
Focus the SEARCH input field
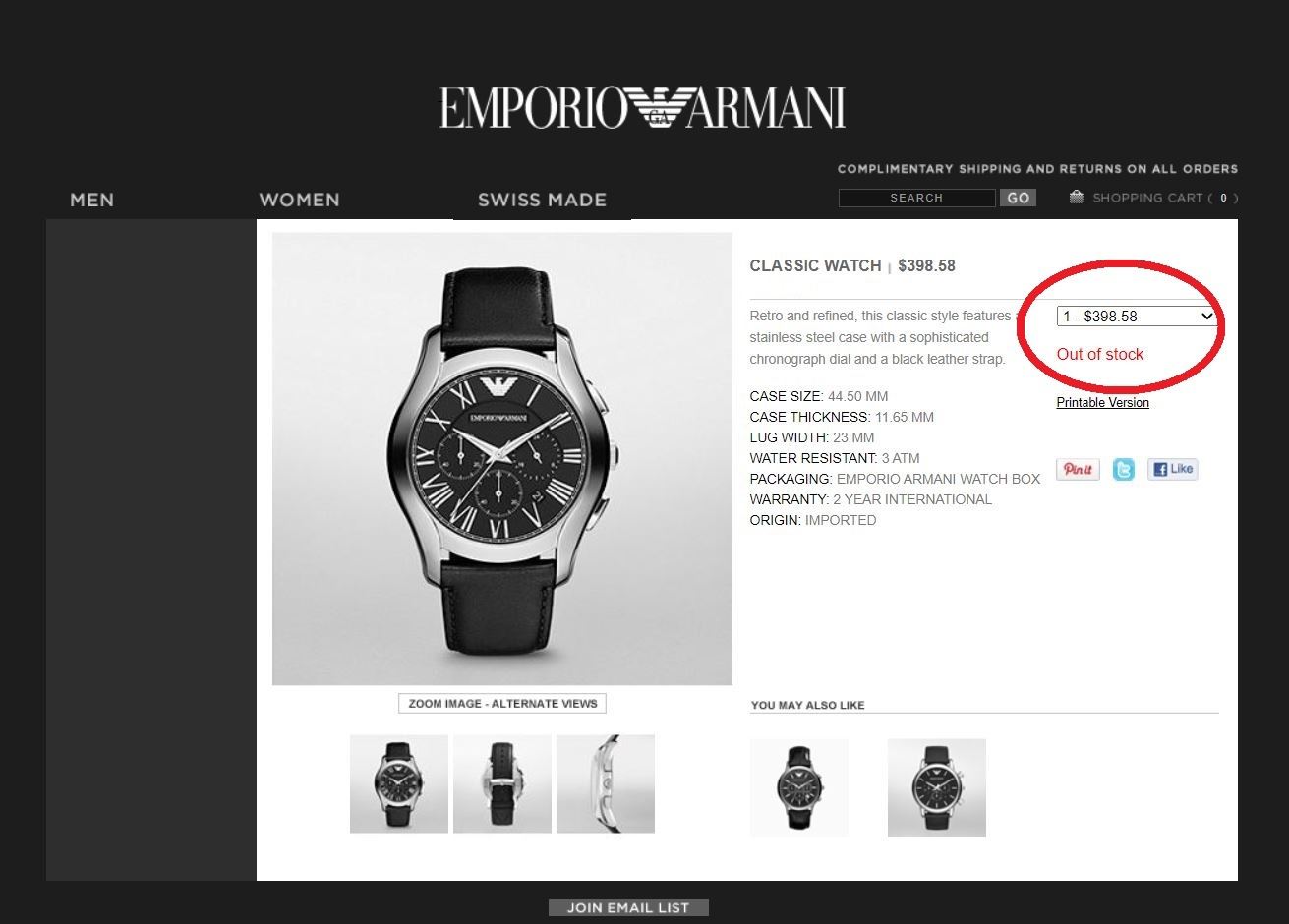pyautogui.click(x=917, y=198)
